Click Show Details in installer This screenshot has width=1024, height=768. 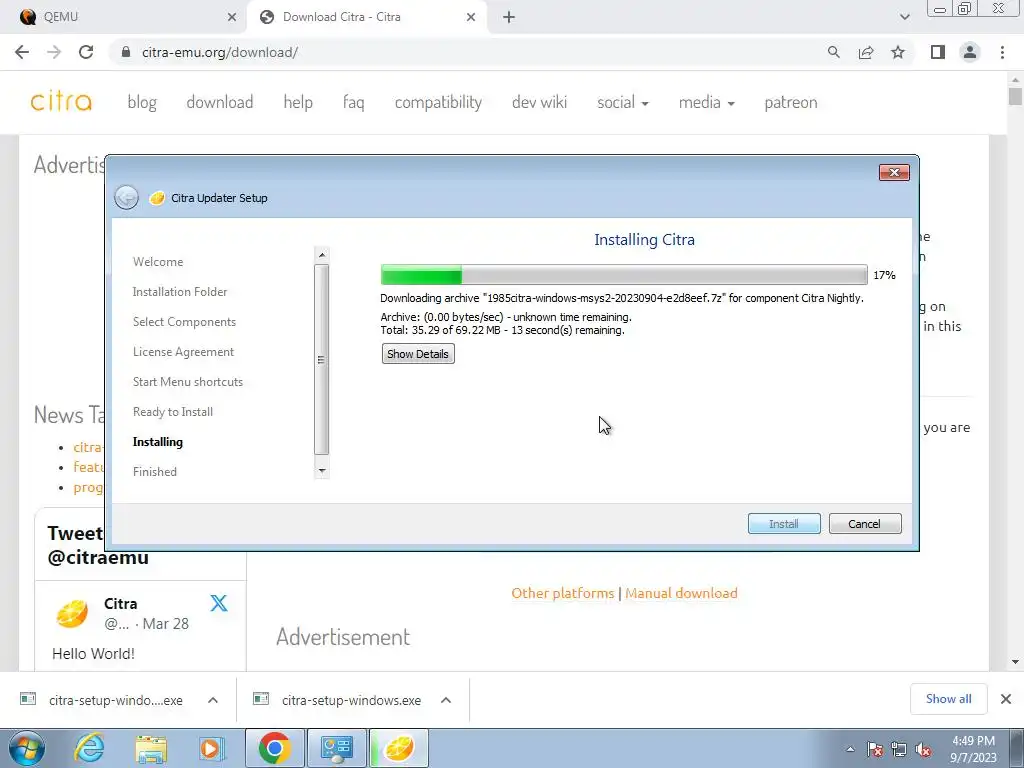coord(418,354)
